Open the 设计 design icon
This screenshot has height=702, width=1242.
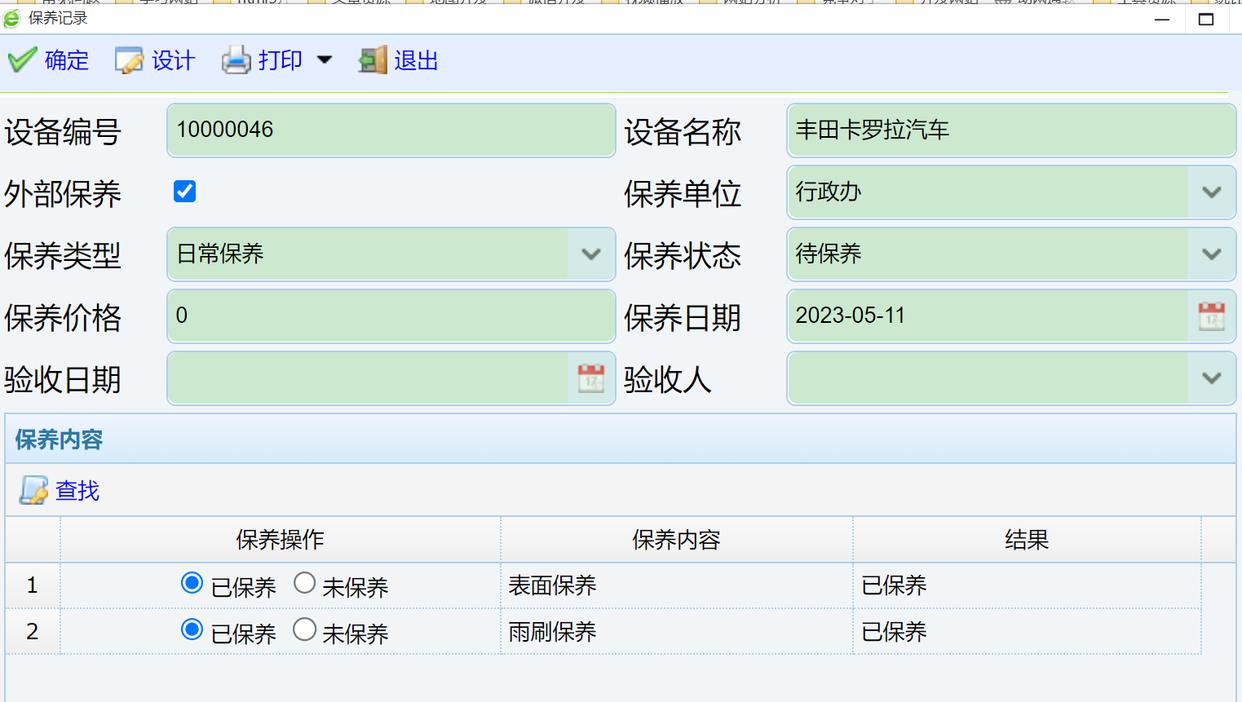tap(129, 61)
